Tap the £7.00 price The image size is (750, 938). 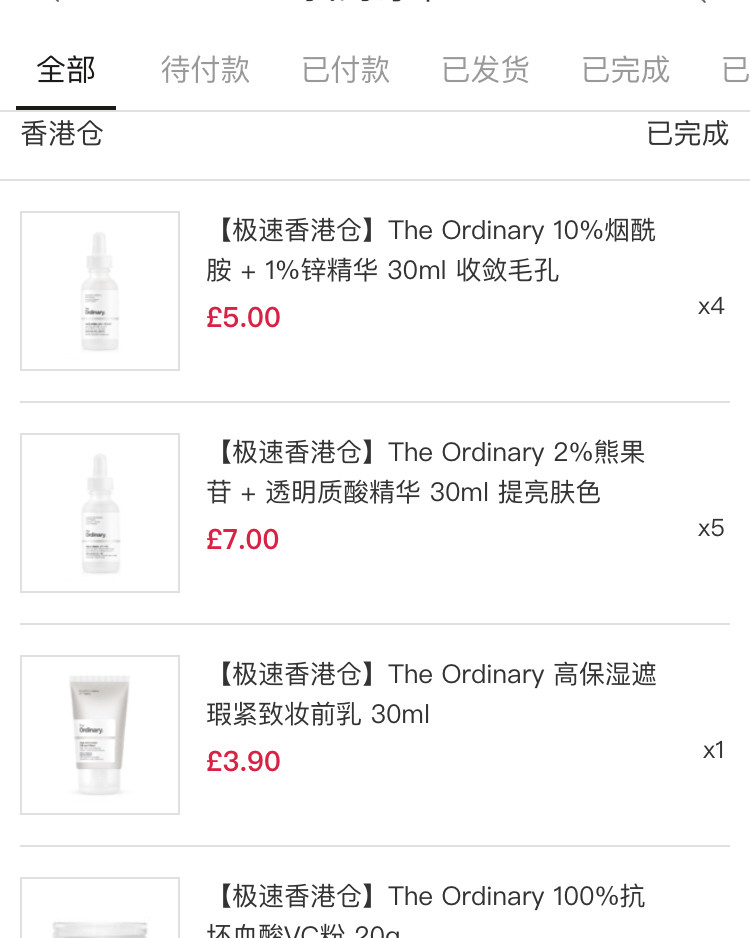coord(243,540)
